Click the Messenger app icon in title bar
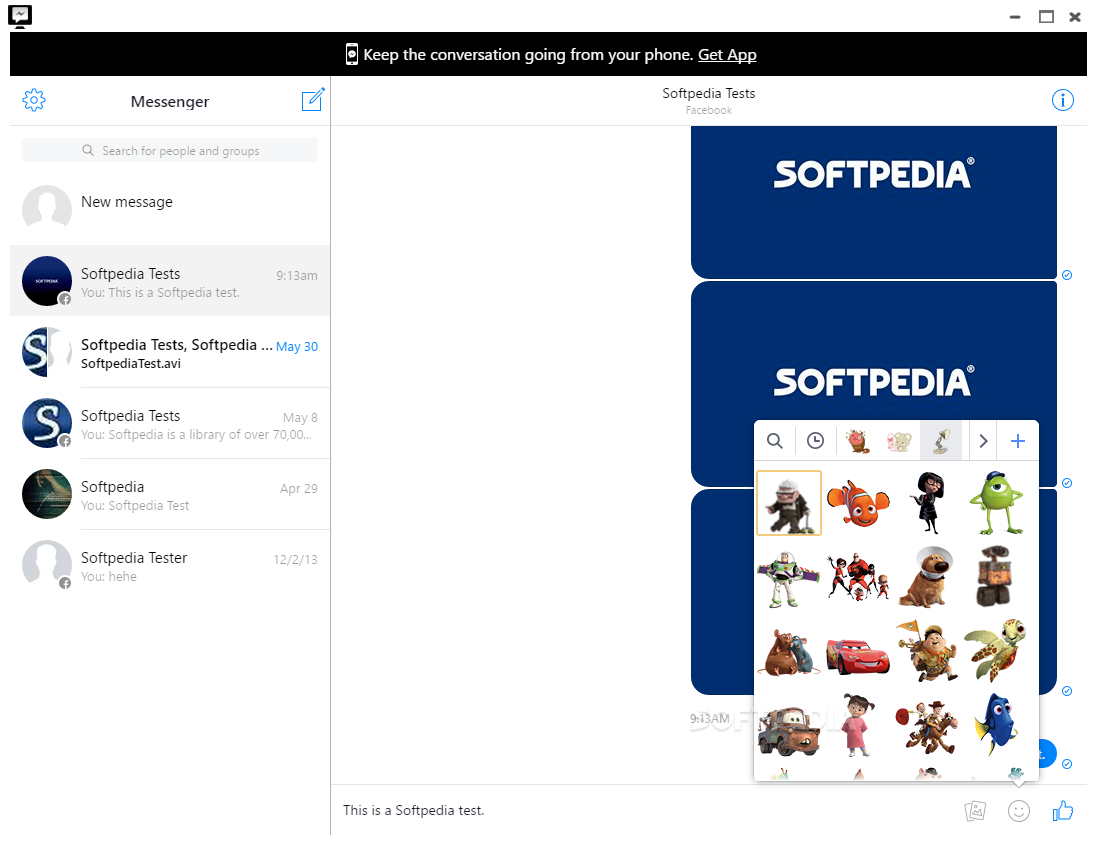 coord(20,17)
